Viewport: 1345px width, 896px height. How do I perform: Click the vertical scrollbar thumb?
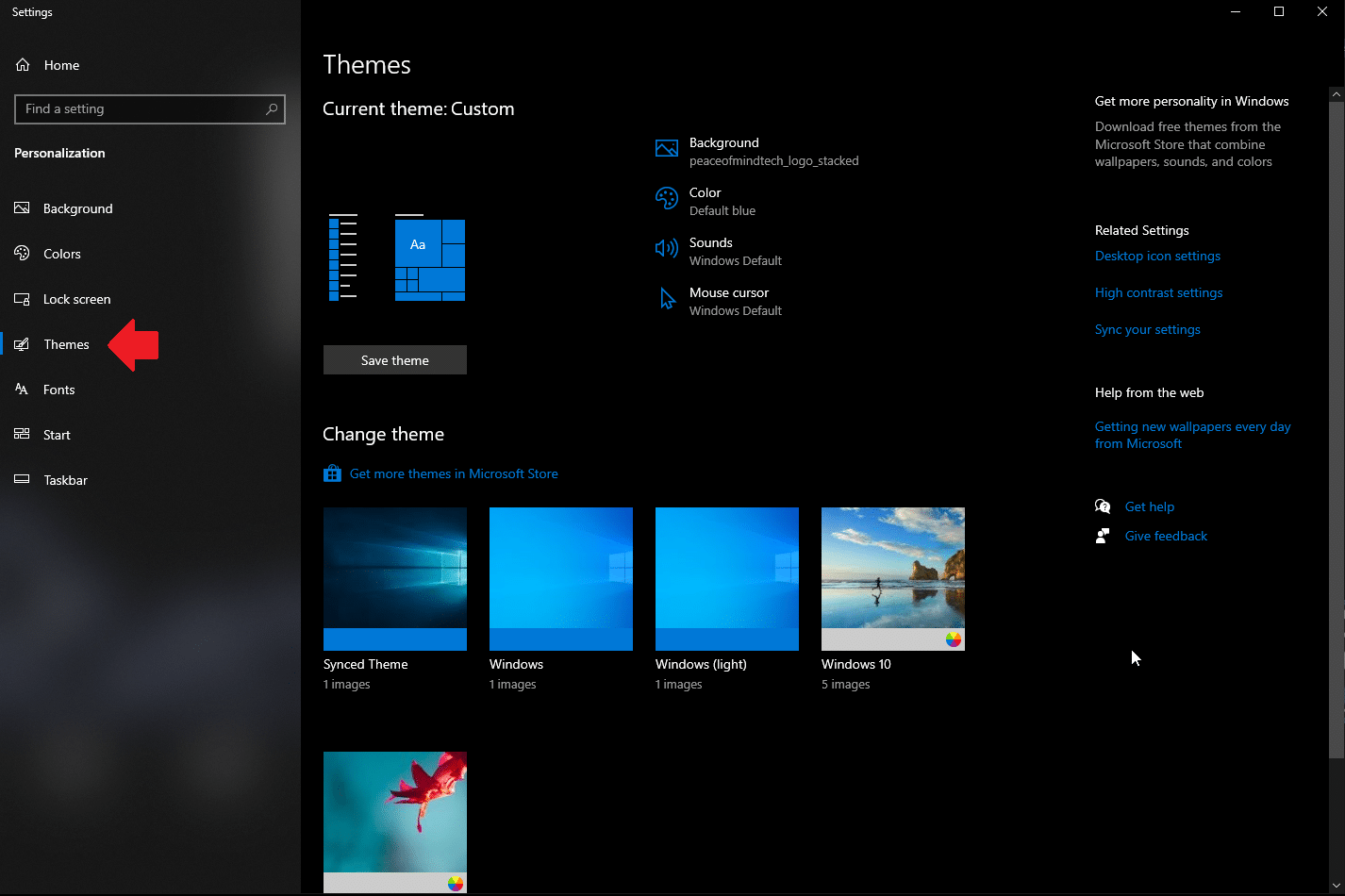(1337, 429)
